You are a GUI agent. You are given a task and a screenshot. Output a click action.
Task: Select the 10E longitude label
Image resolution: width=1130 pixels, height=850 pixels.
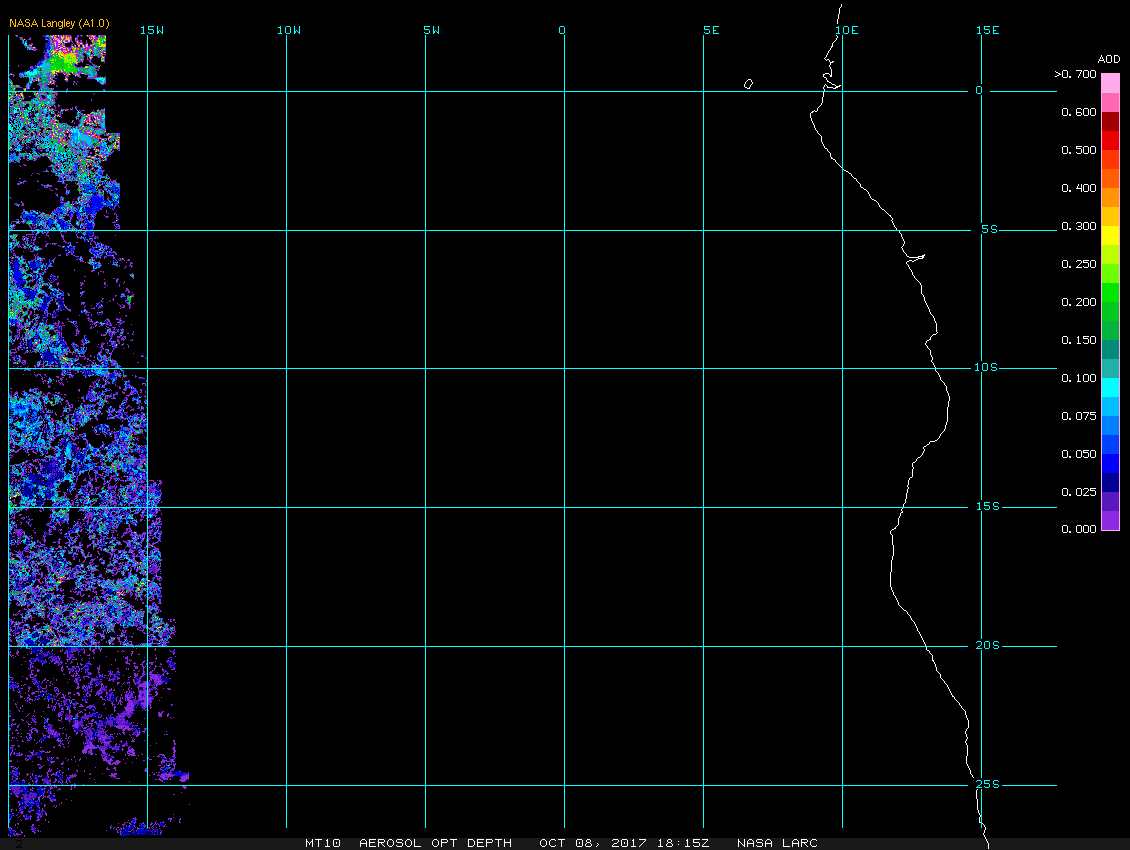[847, 30]
